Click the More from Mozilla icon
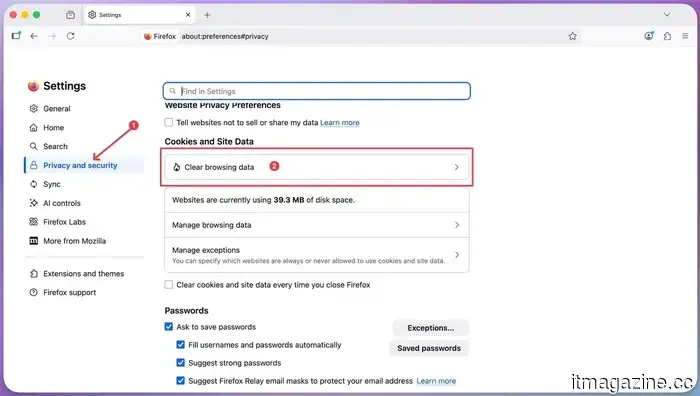700x396 pixels. (x=33, y=241)
